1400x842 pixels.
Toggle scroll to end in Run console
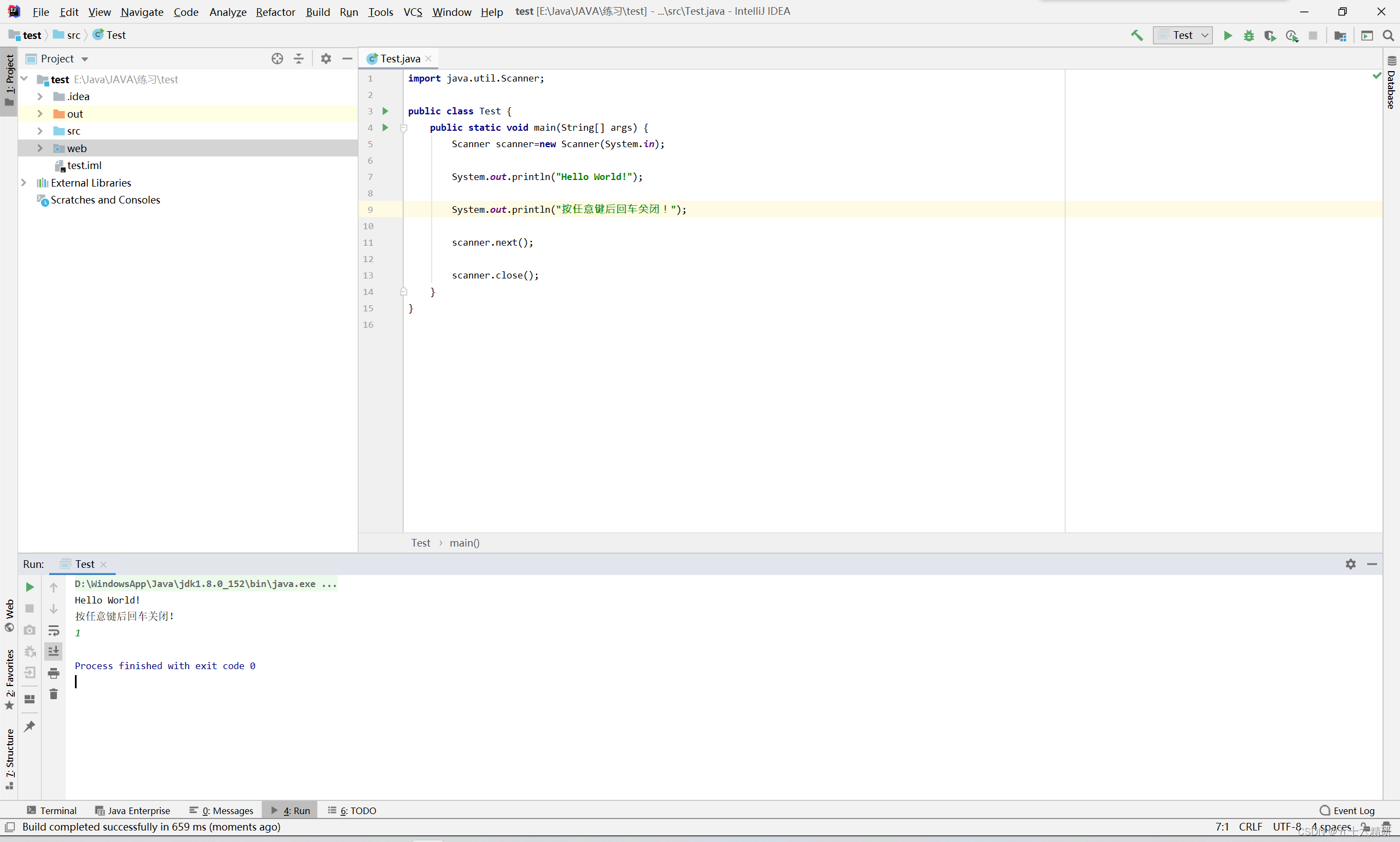point(53,652)
